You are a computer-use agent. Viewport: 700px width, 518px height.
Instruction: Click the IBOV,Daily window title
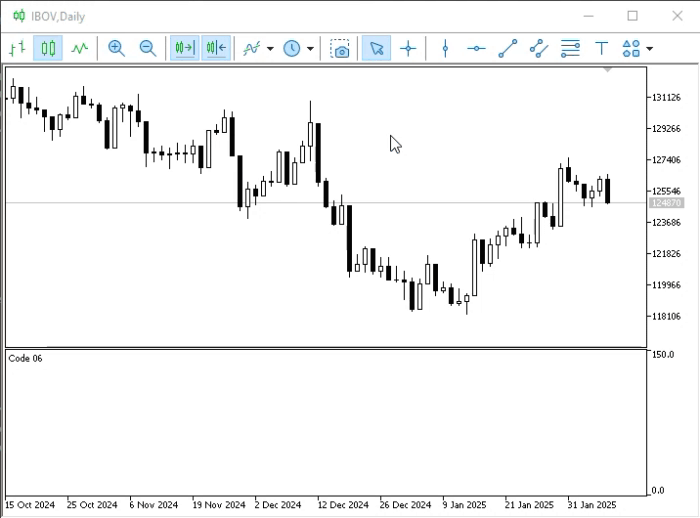click(58, 17)
